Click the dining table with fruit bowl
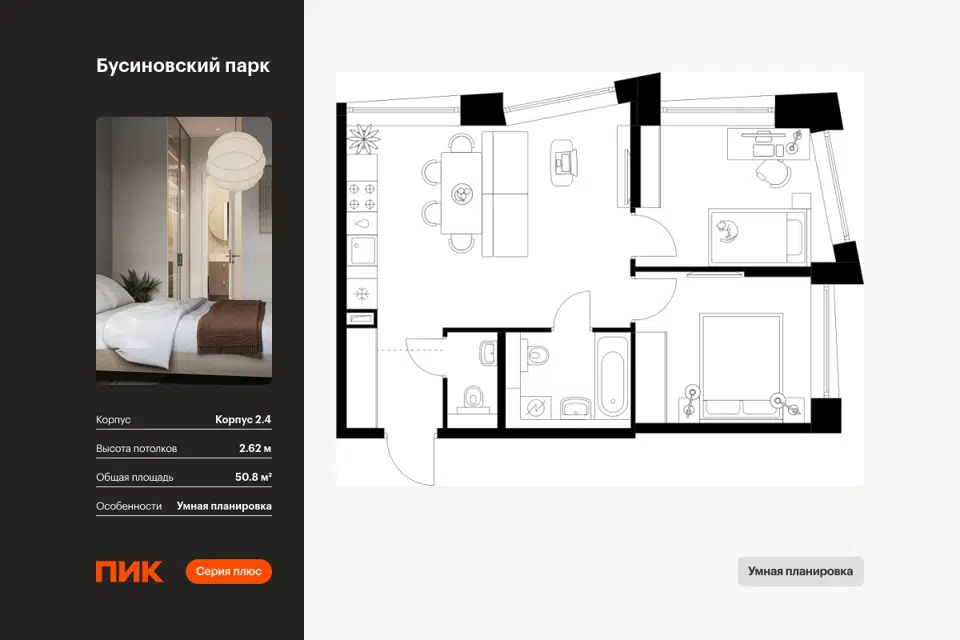 click(x=462, y=193)
